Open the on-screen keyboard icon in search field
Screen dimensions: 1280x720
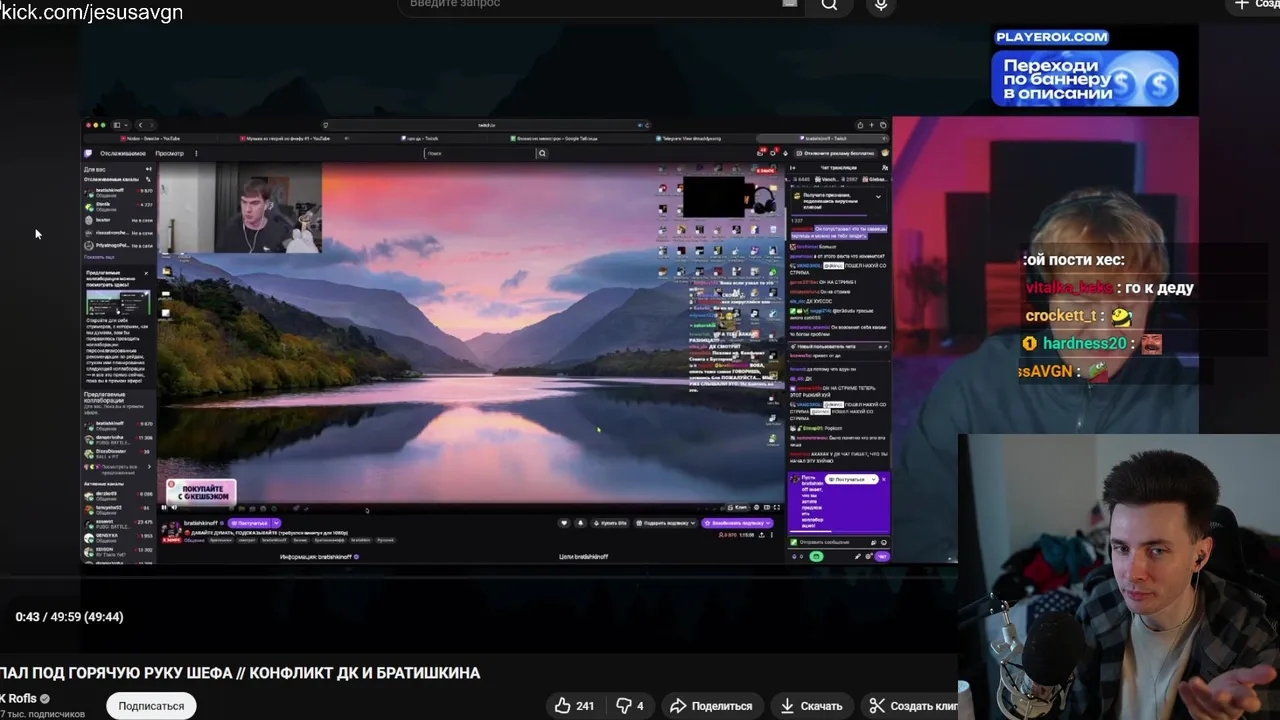click(790, 4)
